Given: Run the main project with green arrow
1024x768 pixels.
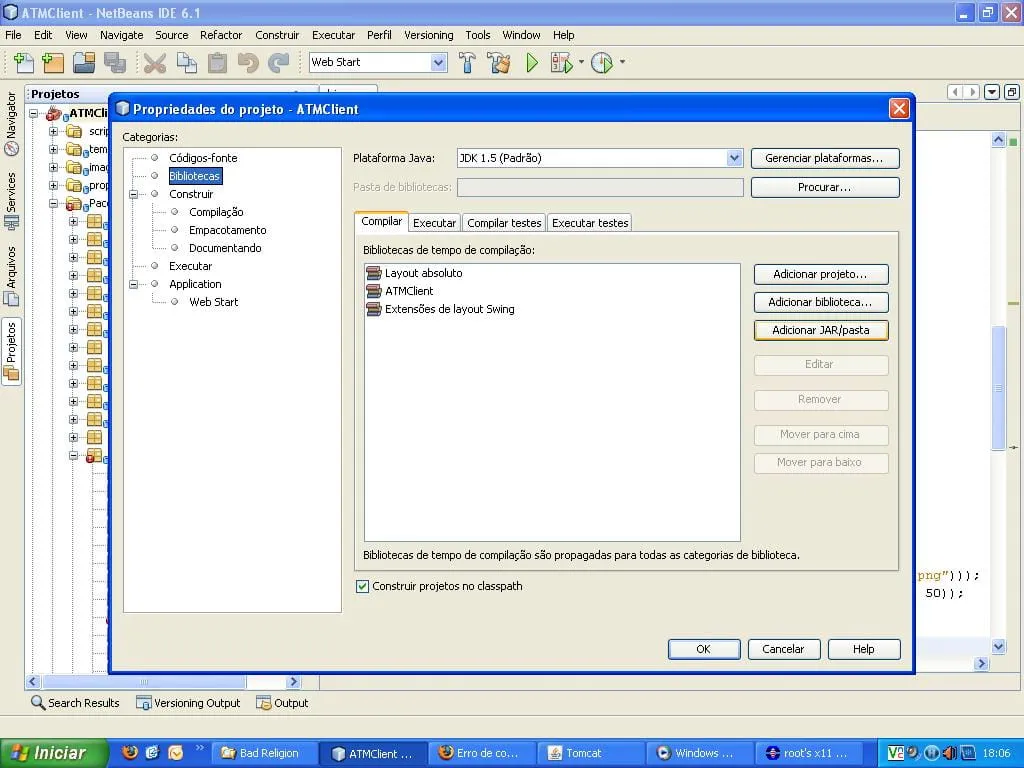Looking at the screenshot, I should pyautogui.click(x=532, y=63).
